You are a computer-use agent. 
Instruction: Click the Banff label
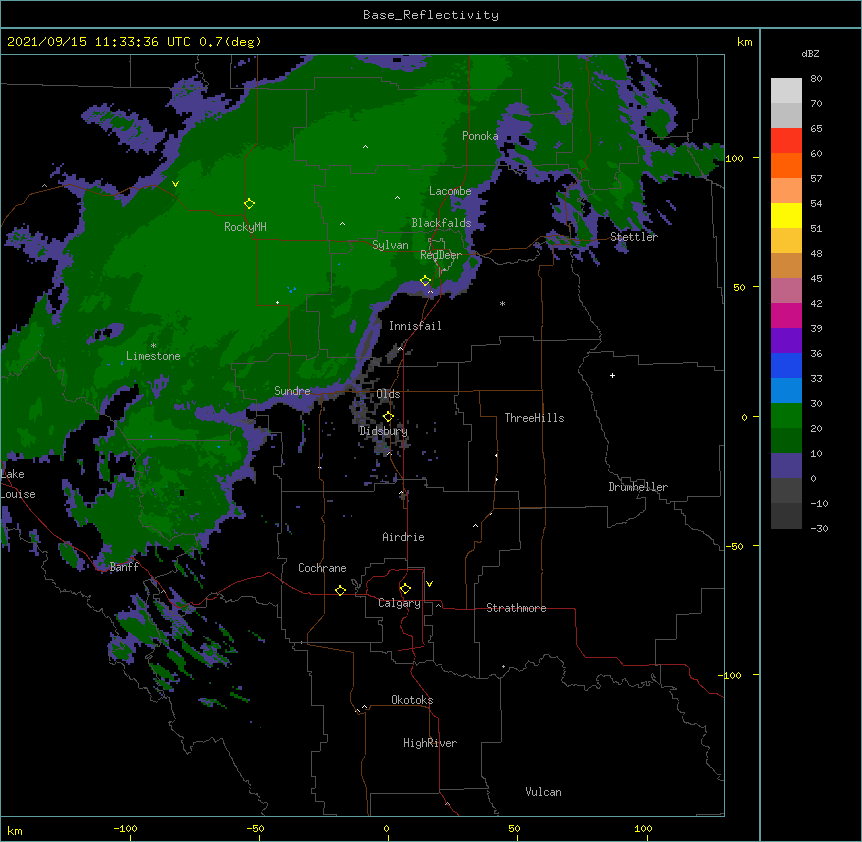tap(124, 567)
